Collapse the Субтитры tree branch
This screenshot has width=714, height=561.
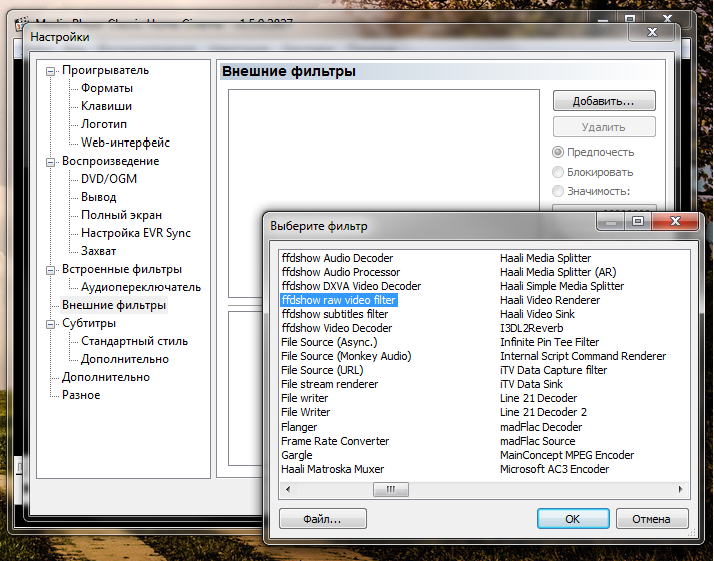click(x=51, y=324)
